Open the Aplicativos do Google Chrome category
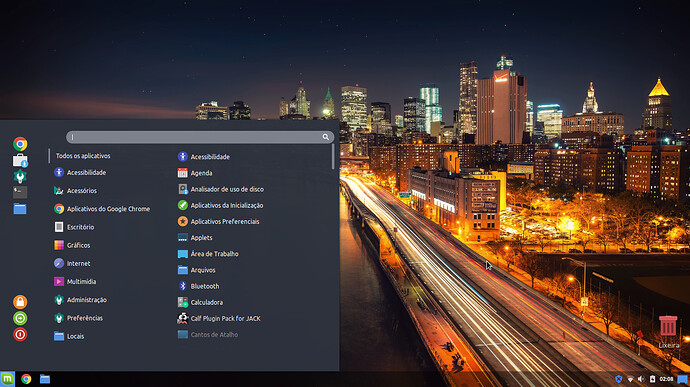This screenshot has width=690, height=387. (x=102, y=209)
